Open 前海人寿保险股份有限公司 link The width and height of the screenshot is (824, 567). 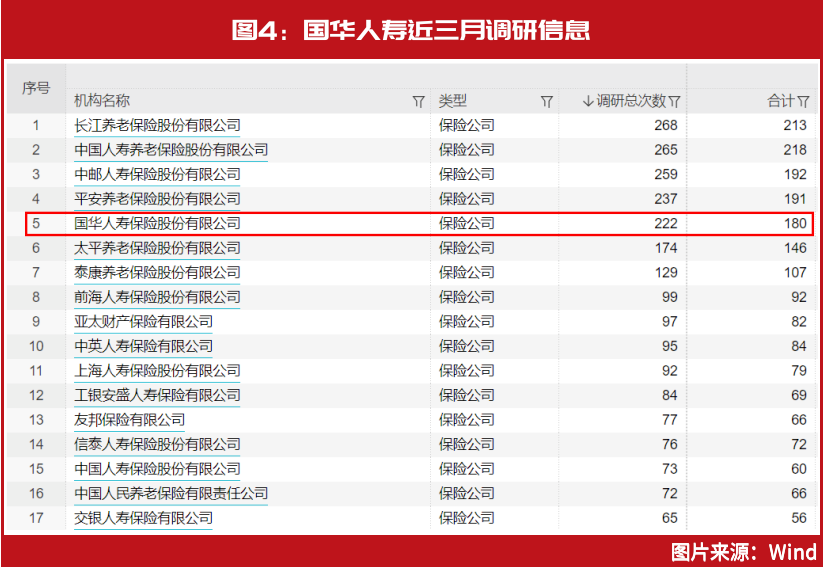pyautogui.click(x=157, y=297)
